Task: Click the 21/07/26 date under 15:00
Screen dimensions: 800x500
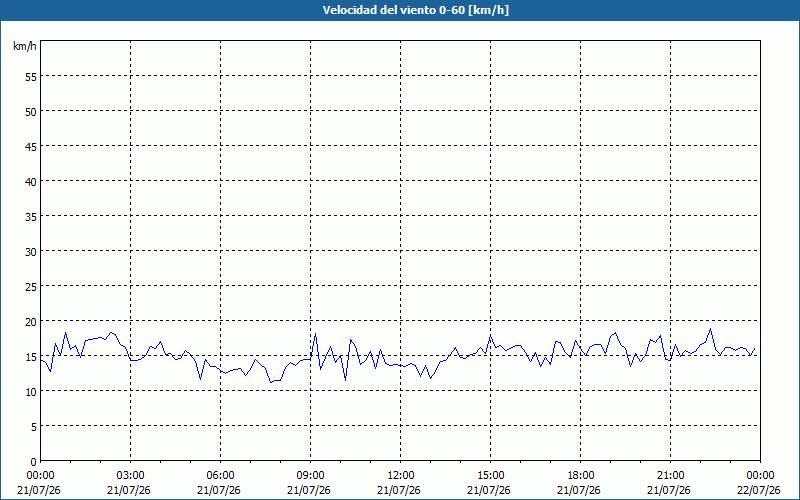Action: coord(490,490)
